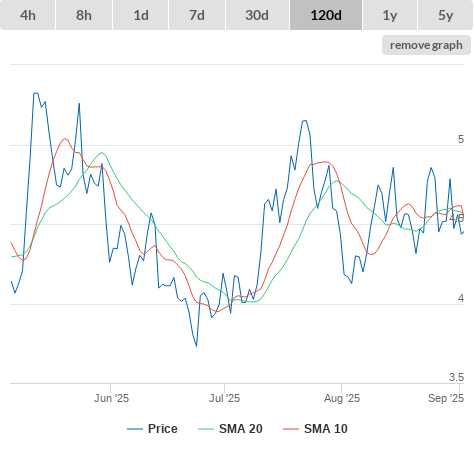
Task: Click the red SMA 10 legend marker
Action: pos(291,429)
